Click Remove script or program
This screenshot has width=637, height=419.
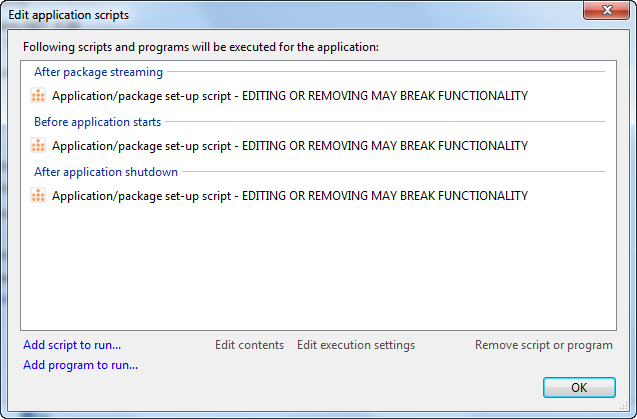pyautogui.click(x=543, y=345)
